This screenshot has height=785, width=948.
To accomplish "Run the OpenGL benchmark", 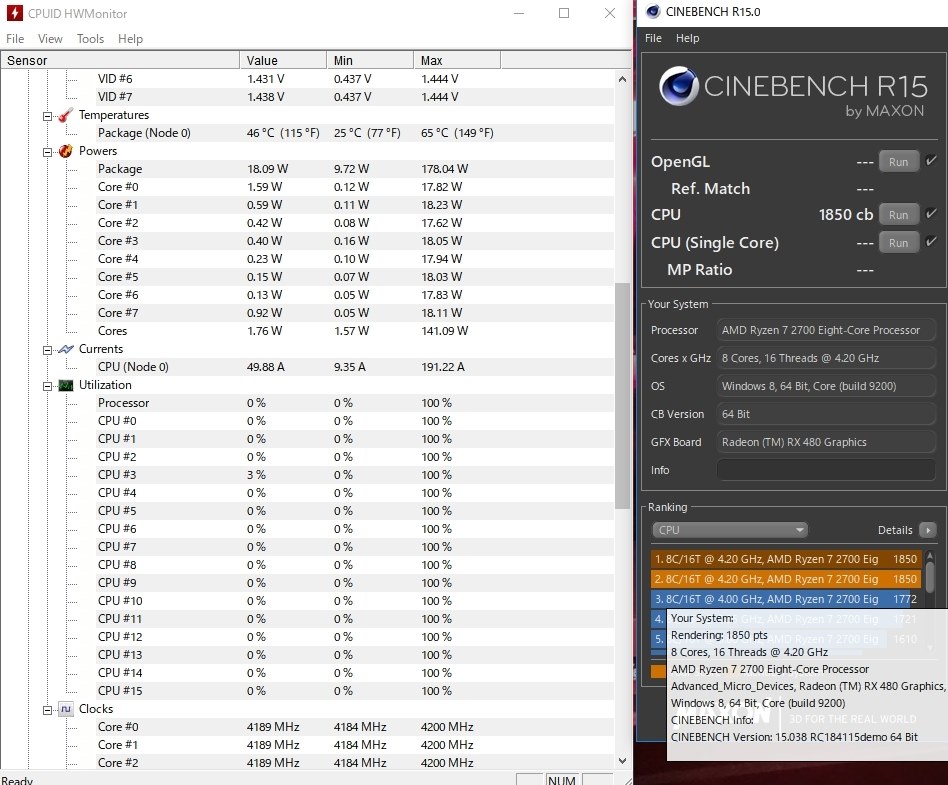I will pyautogui.click(x=898, y=161).
